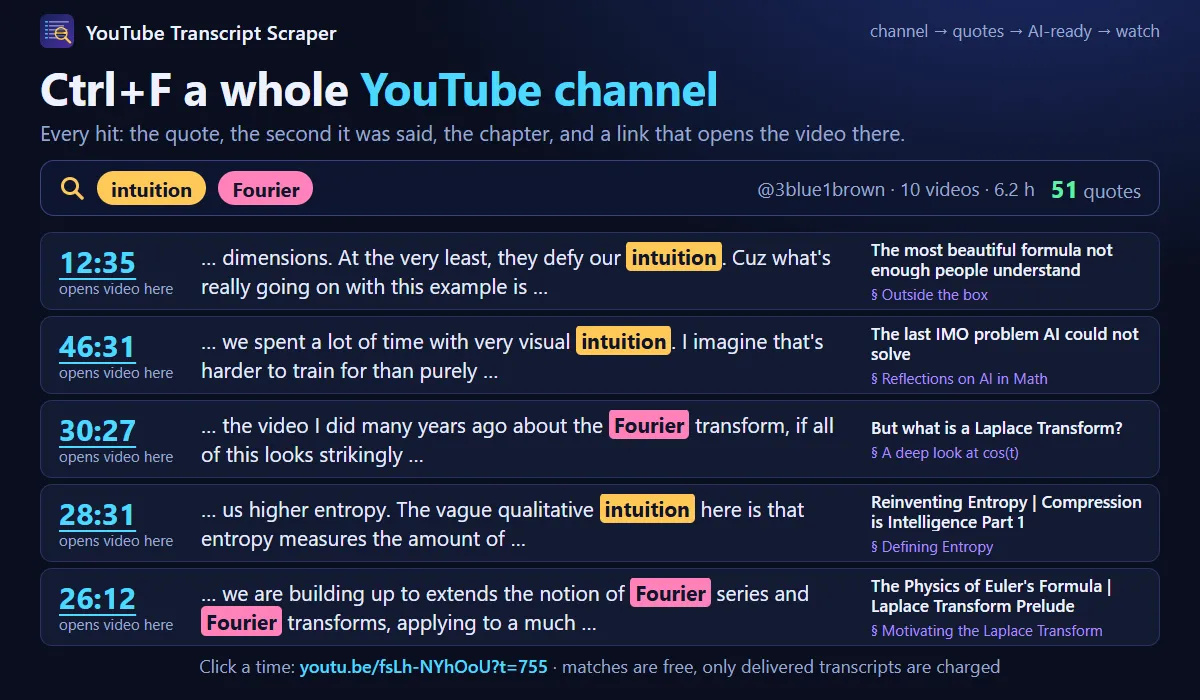Click the youtu.be/fsLh-NYhOoU?t=755 link
This screenshot has height=700, width=1200.
click(423, 666)
